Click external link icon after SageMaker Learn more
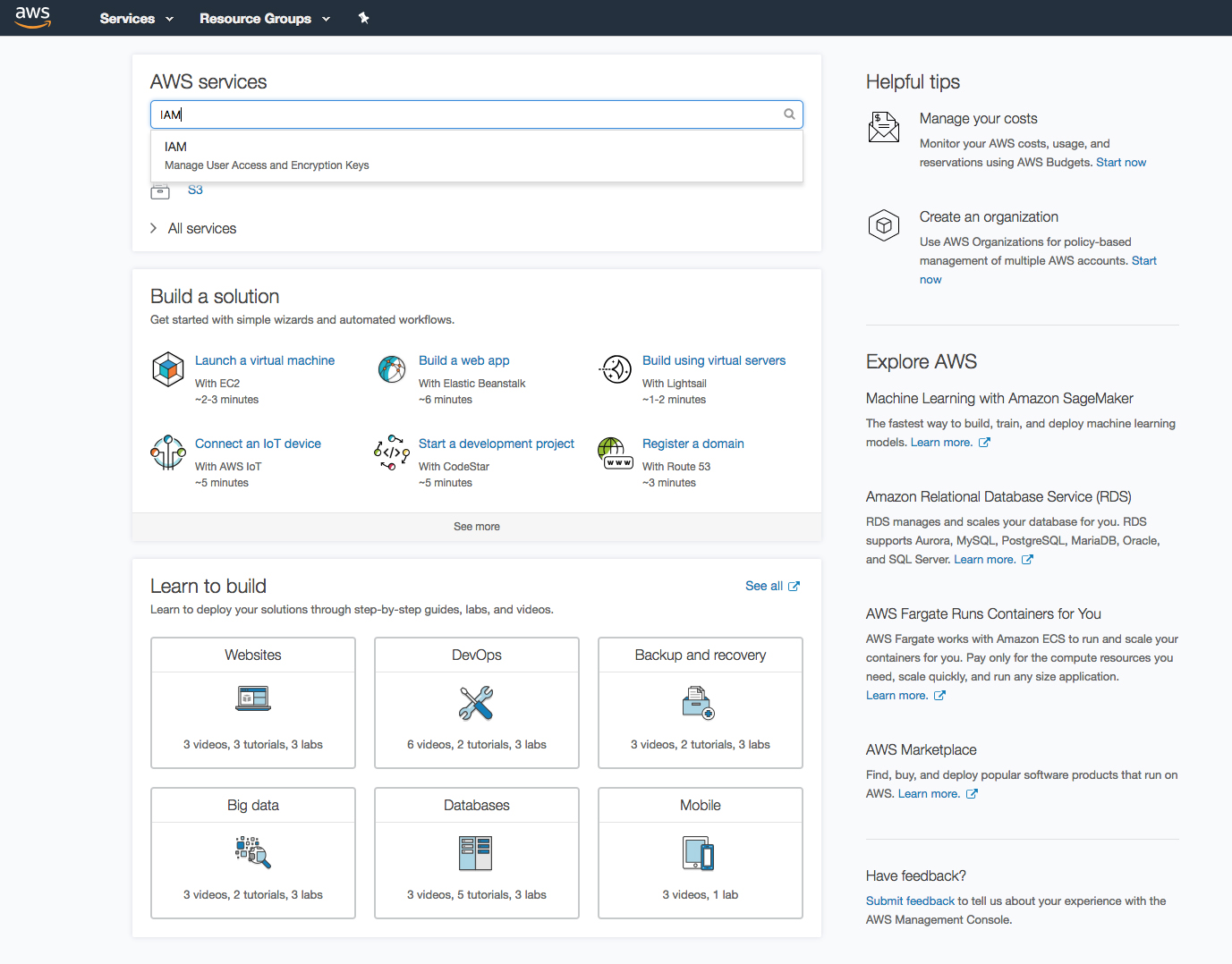This screenshot has height=964, width=1232. 984,442
